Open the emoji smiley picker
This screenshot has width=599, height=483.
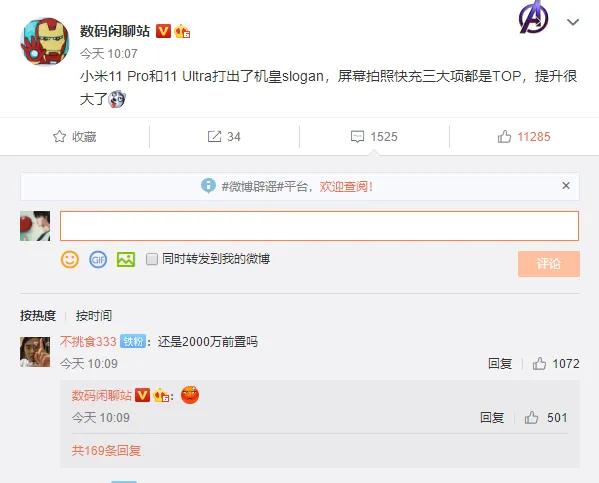pyautogui.click(x=70, y=259)
